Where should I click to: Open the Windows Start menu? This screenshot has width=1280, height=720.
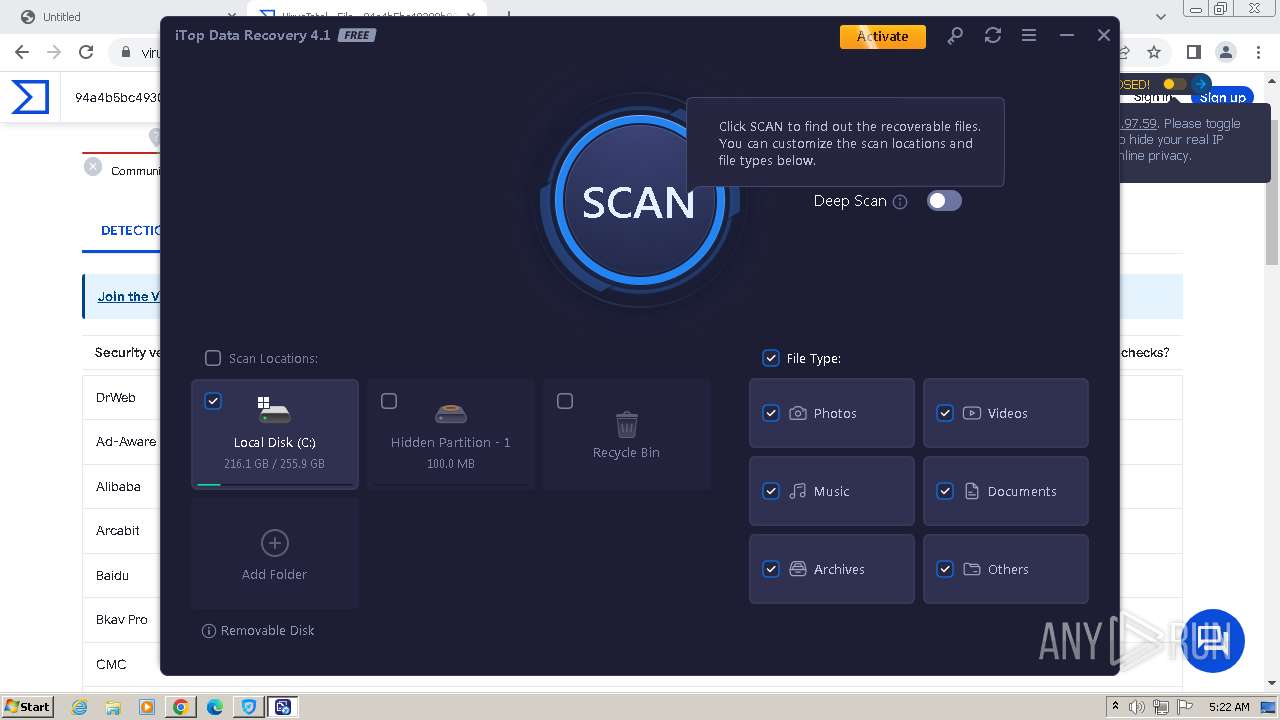pyautogui.click(x=28, y=706)
